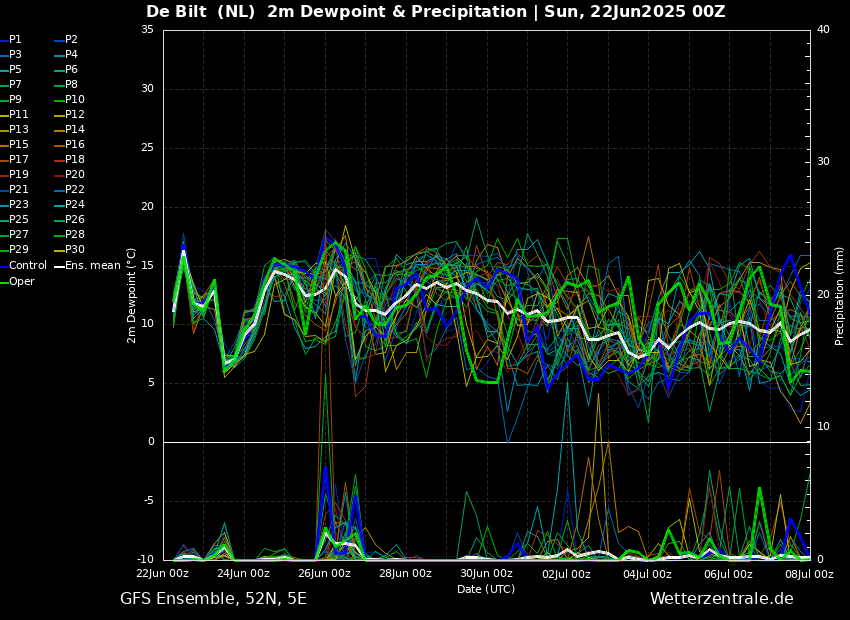
Task: Select legend entry P20
Action: pyautogui.click(x=69, y=175)
